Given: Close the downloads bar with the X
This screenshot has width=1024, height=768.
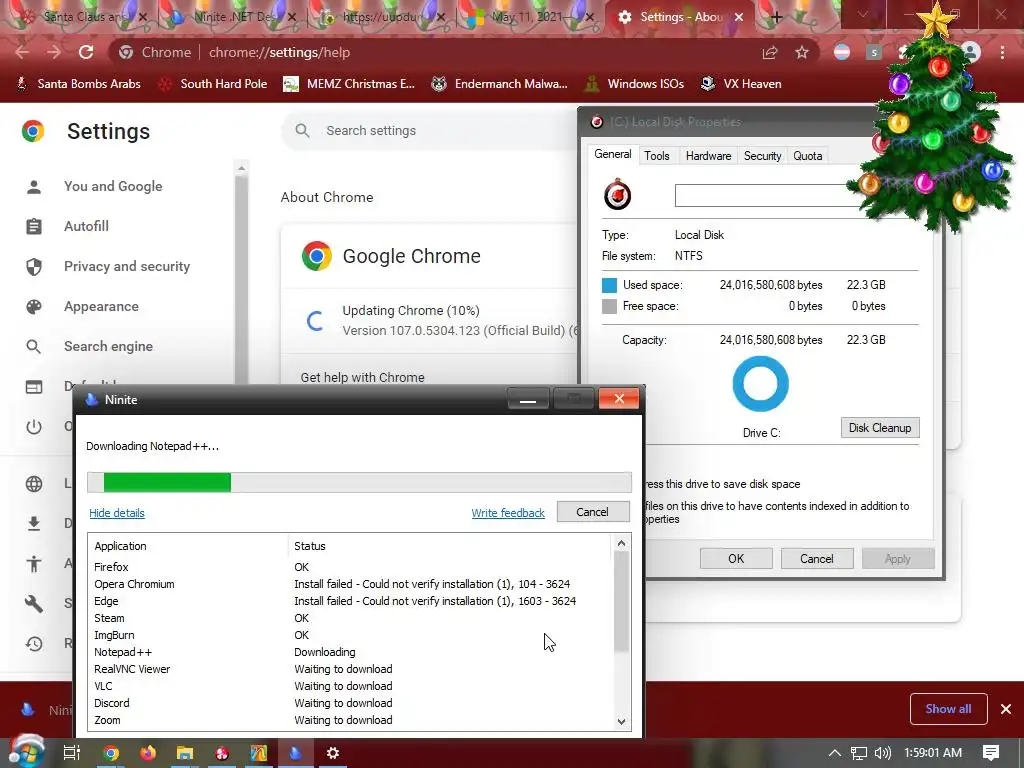Looking at the screenshot, I should pos(1006,709).
